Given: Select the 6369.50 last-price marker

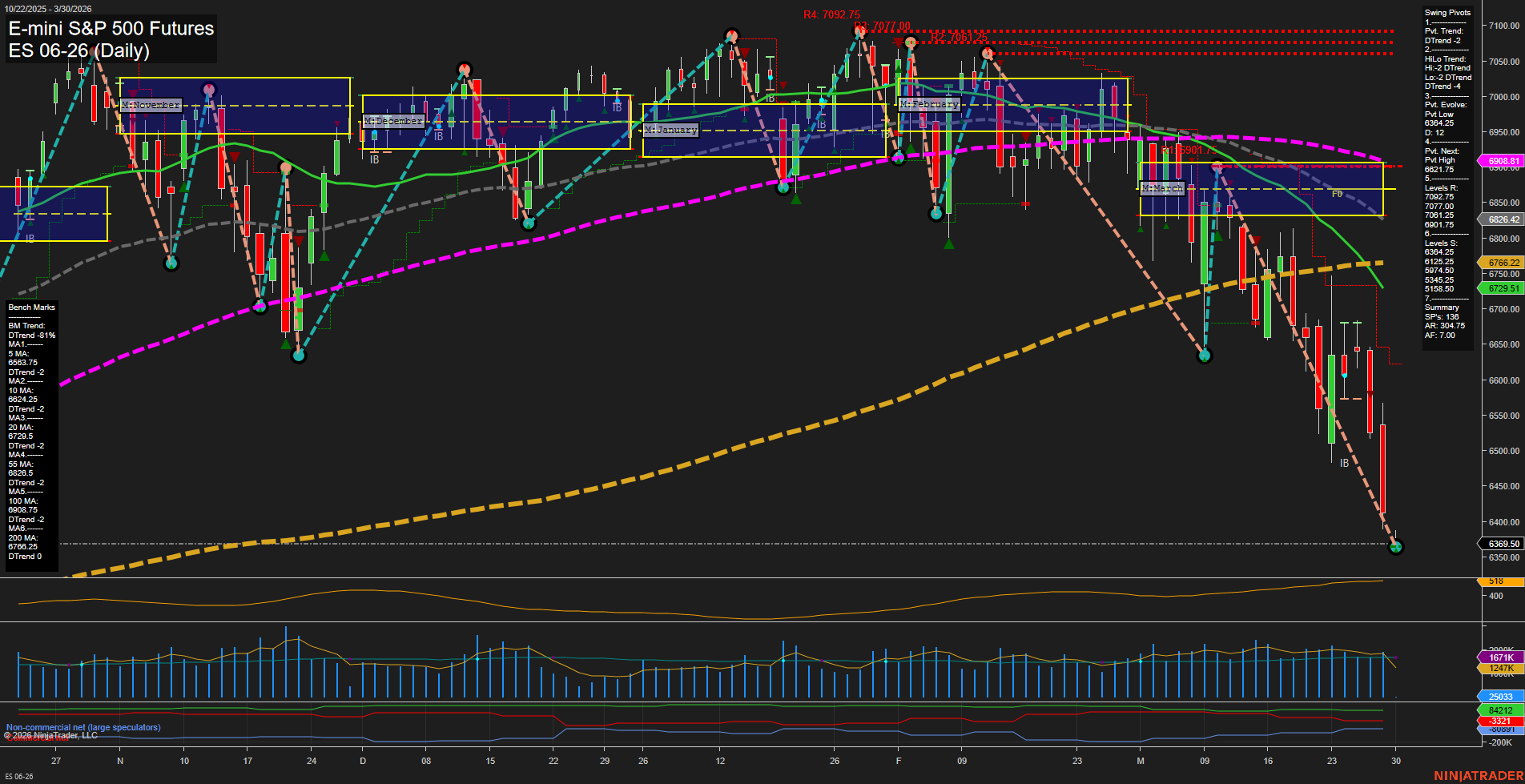Looking at the screenshot, I should (1500, 543).
